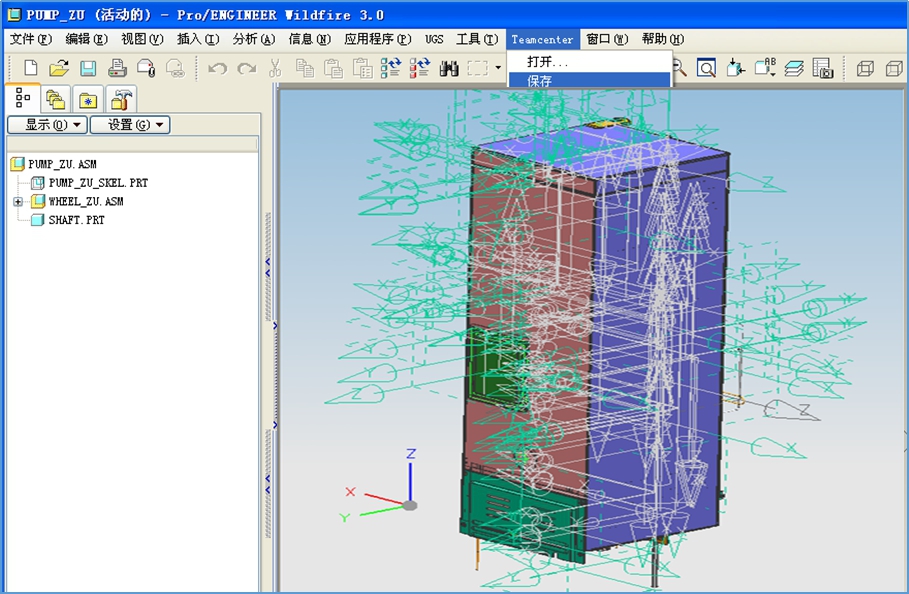
Task: Click the Open folder icon in toolbar
Action: [x=60, y=68]
